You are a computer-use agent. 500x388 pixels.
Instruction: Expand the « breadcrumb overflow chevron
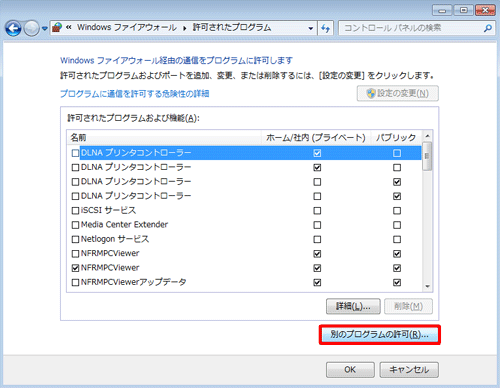[69, 28]
